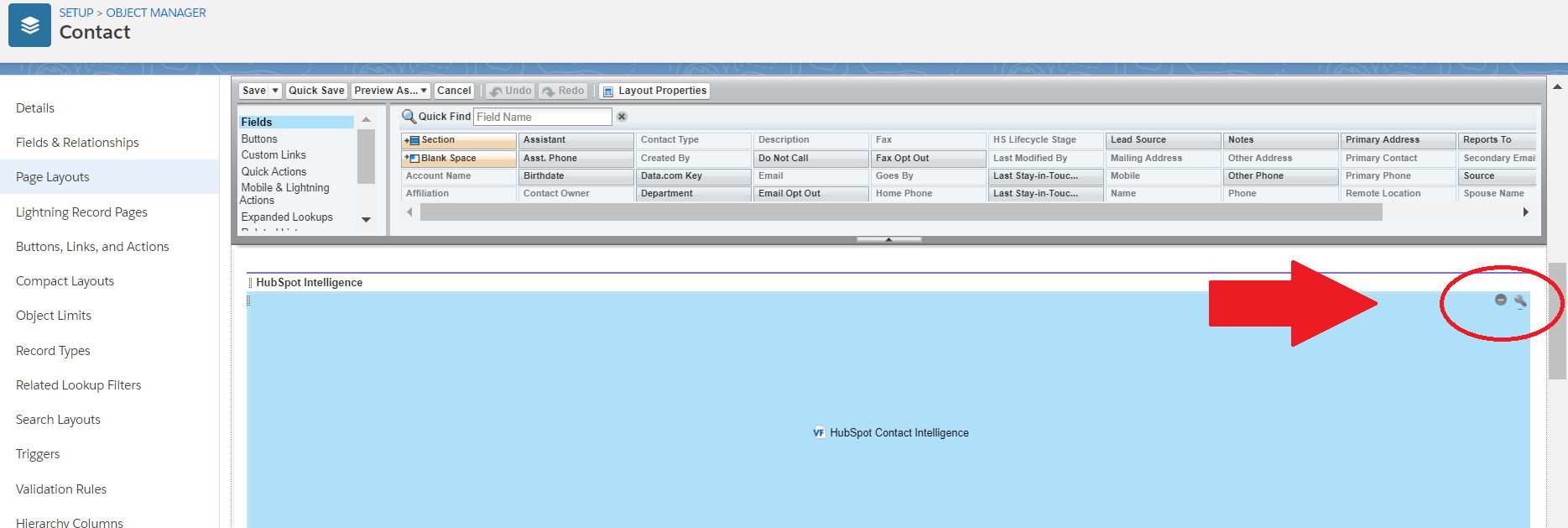Click the Quick Find magnifier icon
1568x528 pixels.
tap(409, 117)
